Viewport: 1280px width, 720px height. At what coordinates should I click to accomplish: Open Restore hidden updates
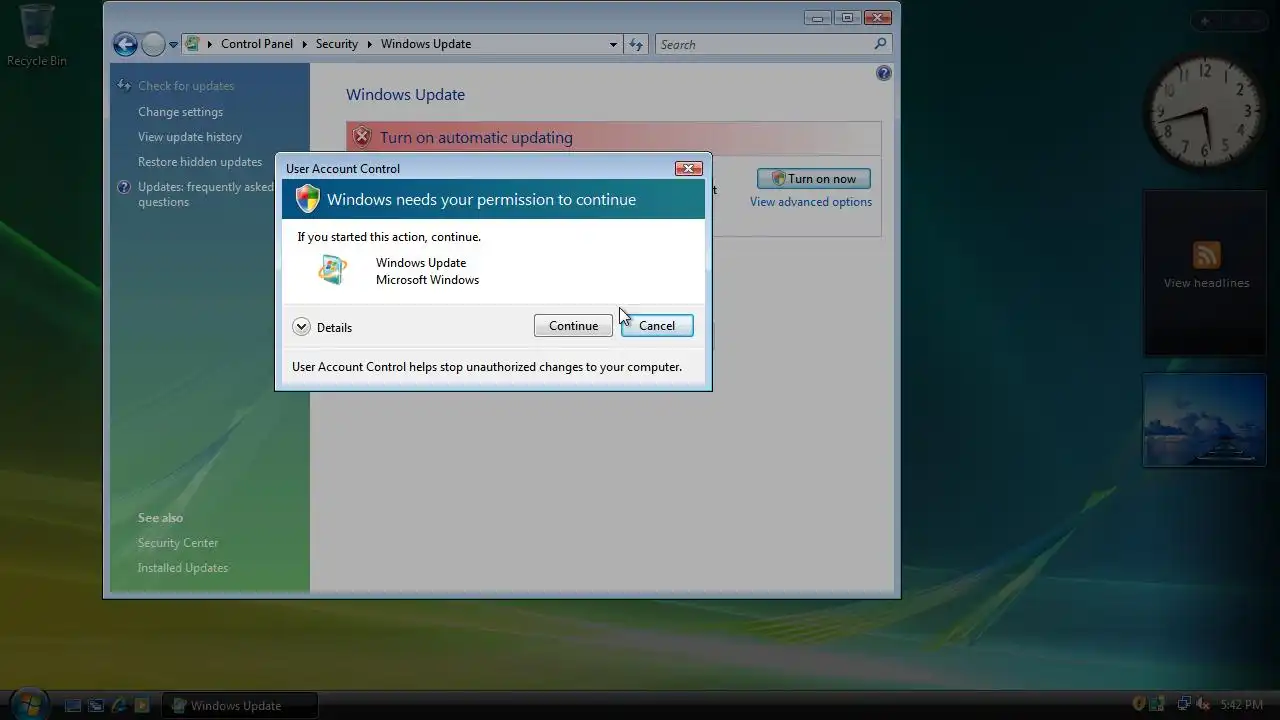click(200, 162)
